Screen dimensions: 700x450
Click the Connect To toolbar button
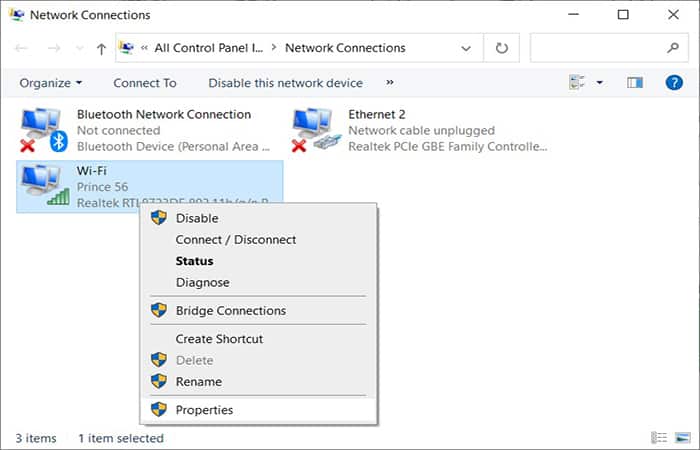145,83
